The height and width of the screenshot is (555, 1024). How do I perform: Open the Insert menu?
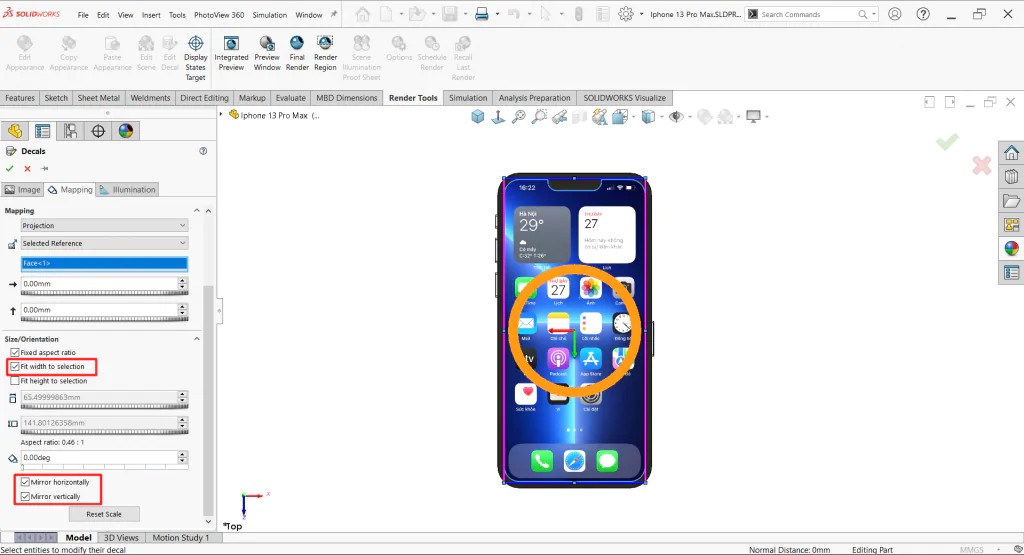[x=151, y=14]
